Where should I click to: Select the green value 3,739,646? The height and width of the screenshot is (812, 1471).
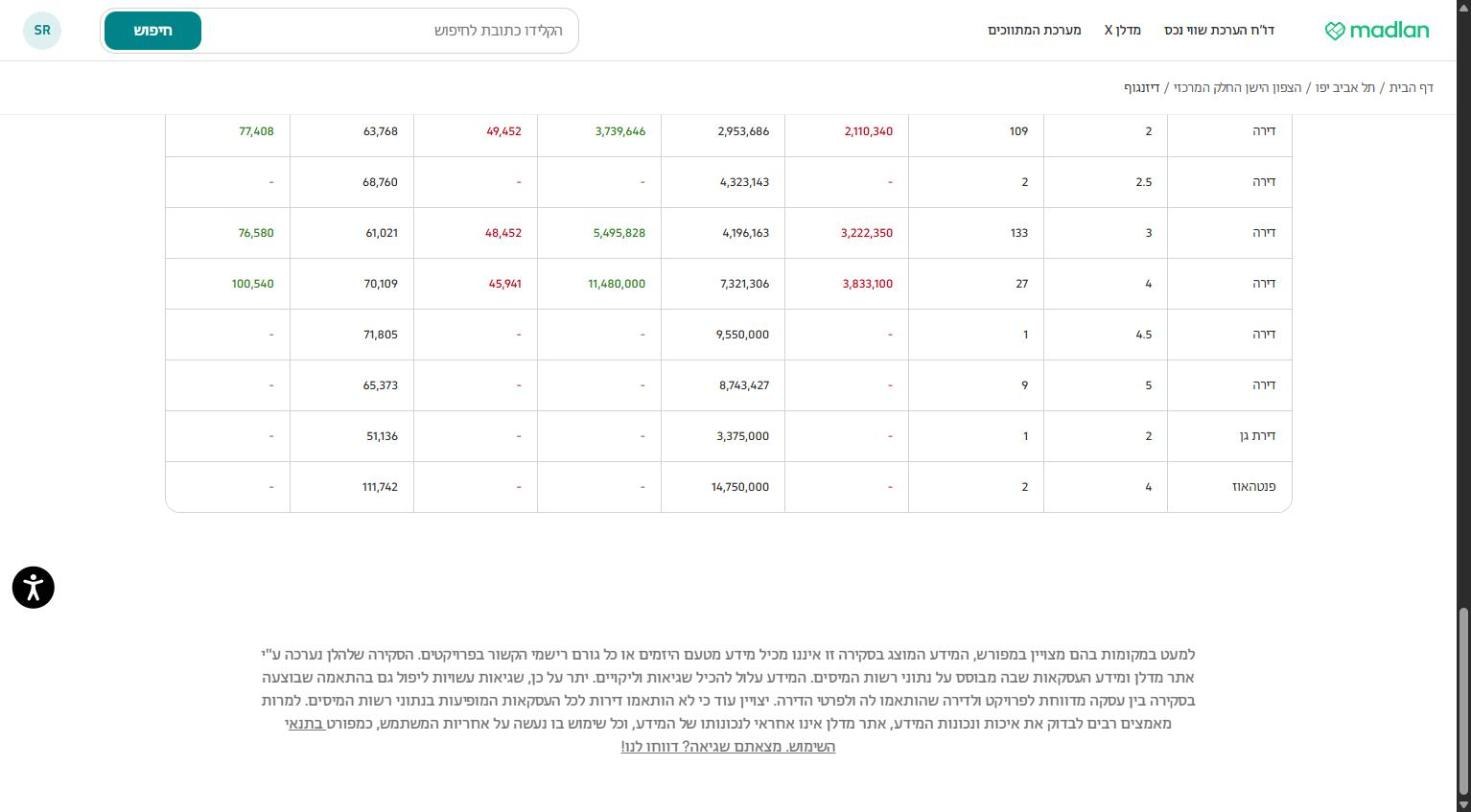(620, 131)
